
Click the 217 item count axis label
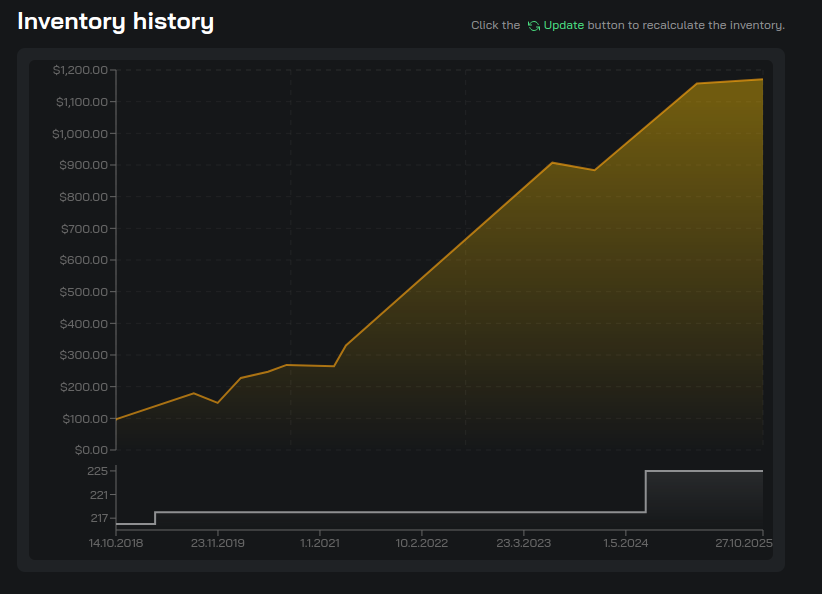click(97, 518)
